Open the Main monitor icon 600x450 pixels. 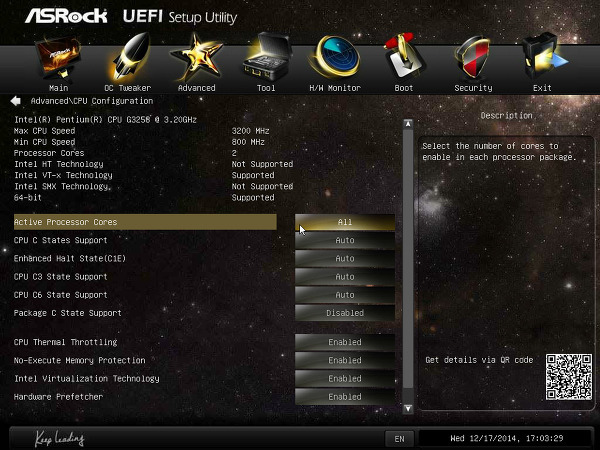pos(58,57)
